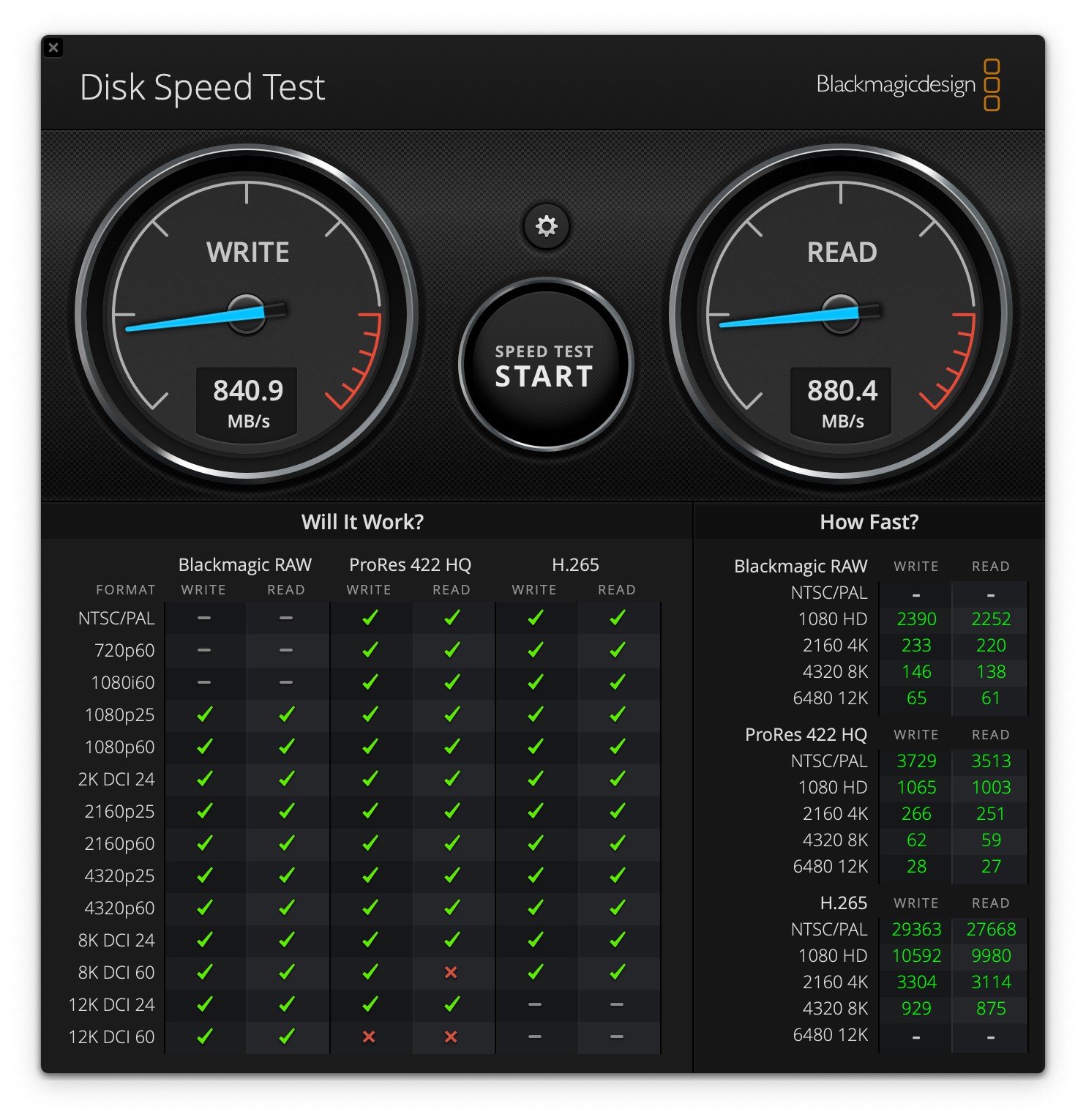Select the "2K DCI 24" format row label
Screen dimensions: 1086x1120
[x=116, y=779]
